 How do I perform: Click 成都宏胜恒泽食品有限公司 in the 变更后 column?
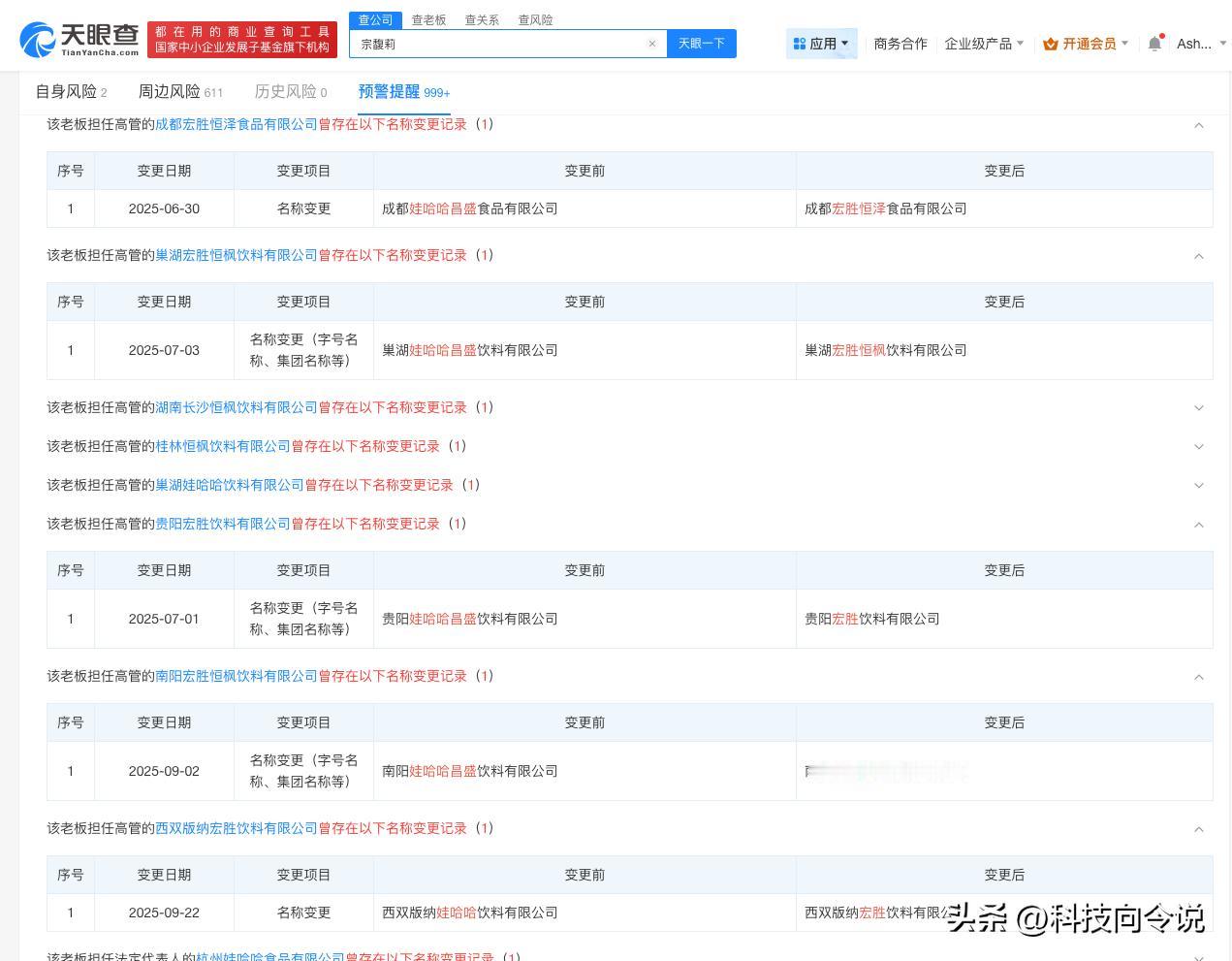(x=886, y=208)
